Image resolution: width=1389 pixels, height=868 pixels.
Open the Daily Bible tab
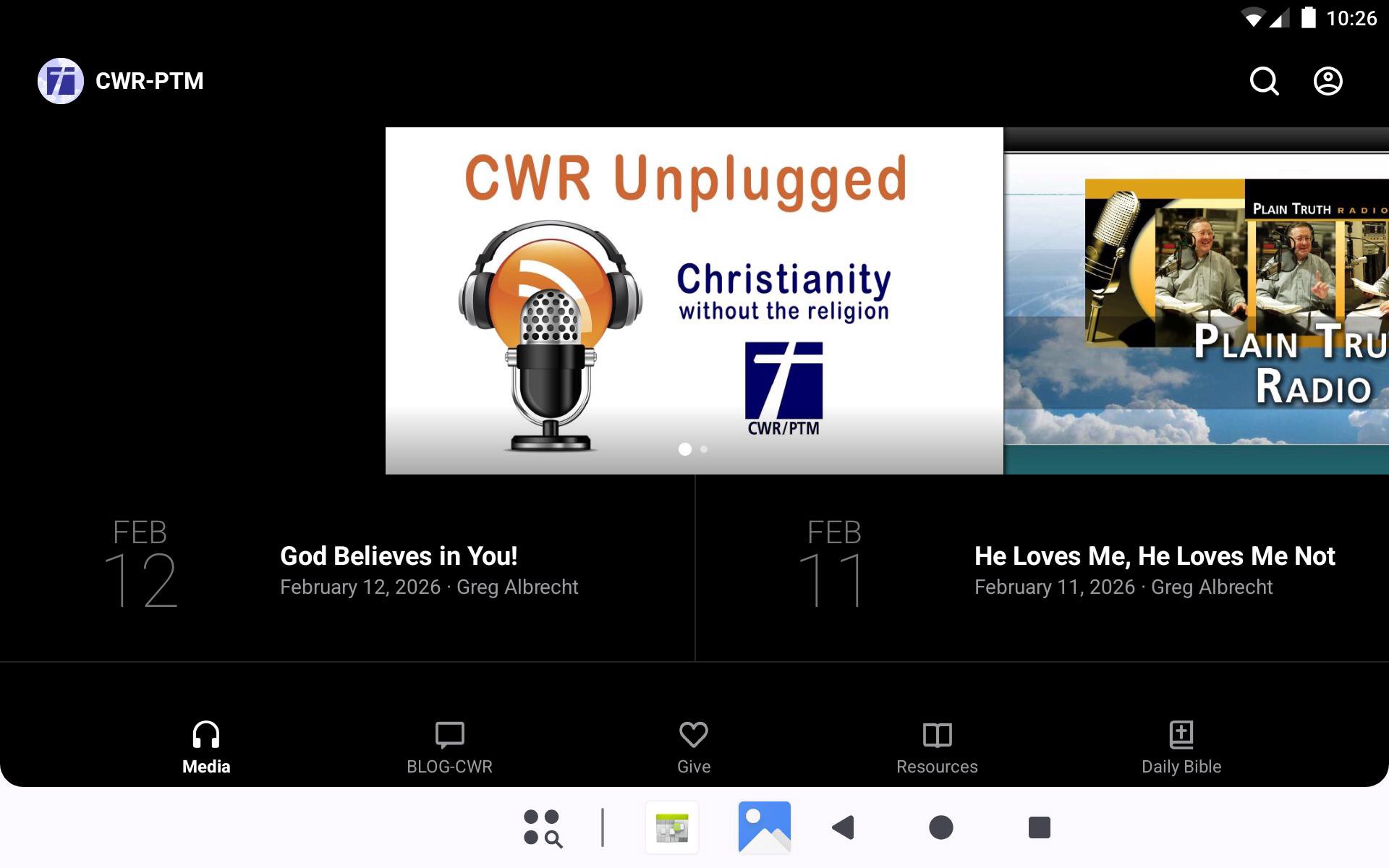pos(1181,747)
